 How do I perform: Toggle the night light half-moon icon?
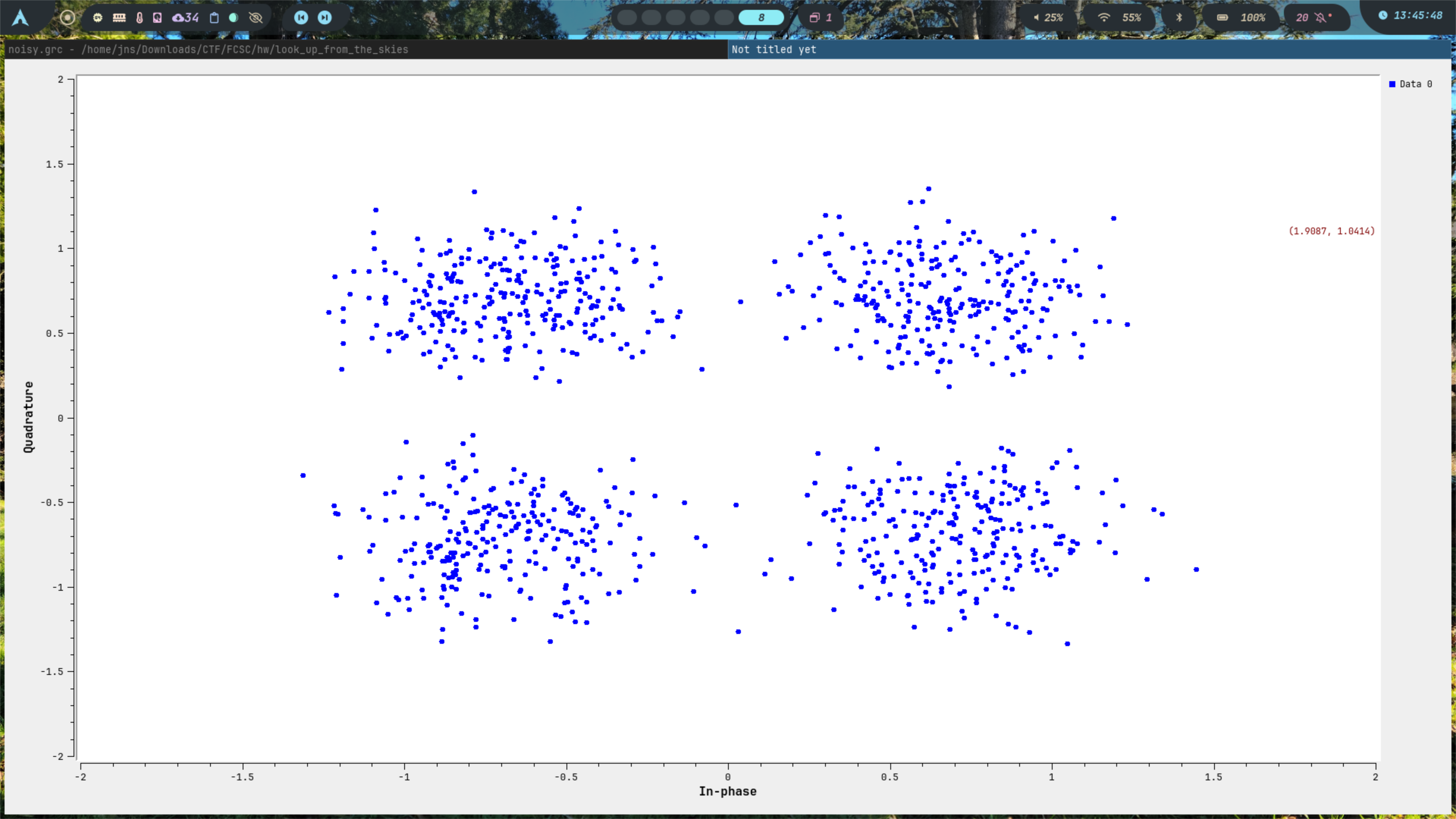point(233,17)
